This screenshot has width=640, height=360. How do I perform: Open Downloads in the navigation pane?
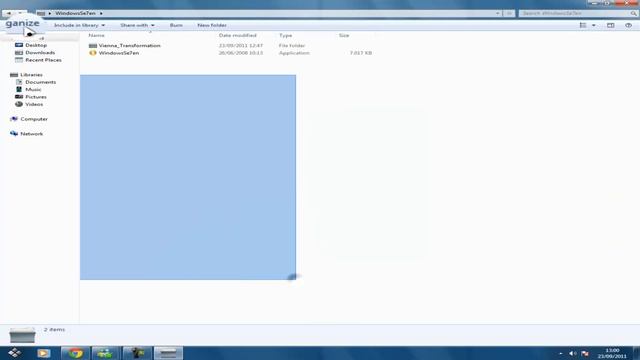pos(40,53)
